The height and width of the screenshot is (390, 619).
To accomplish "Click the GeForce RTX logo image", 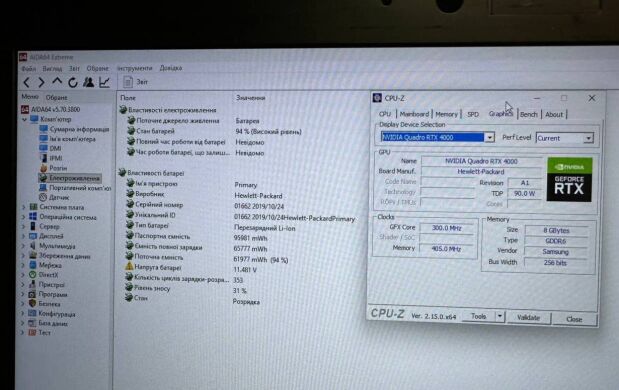I will (x=569, y=180).
